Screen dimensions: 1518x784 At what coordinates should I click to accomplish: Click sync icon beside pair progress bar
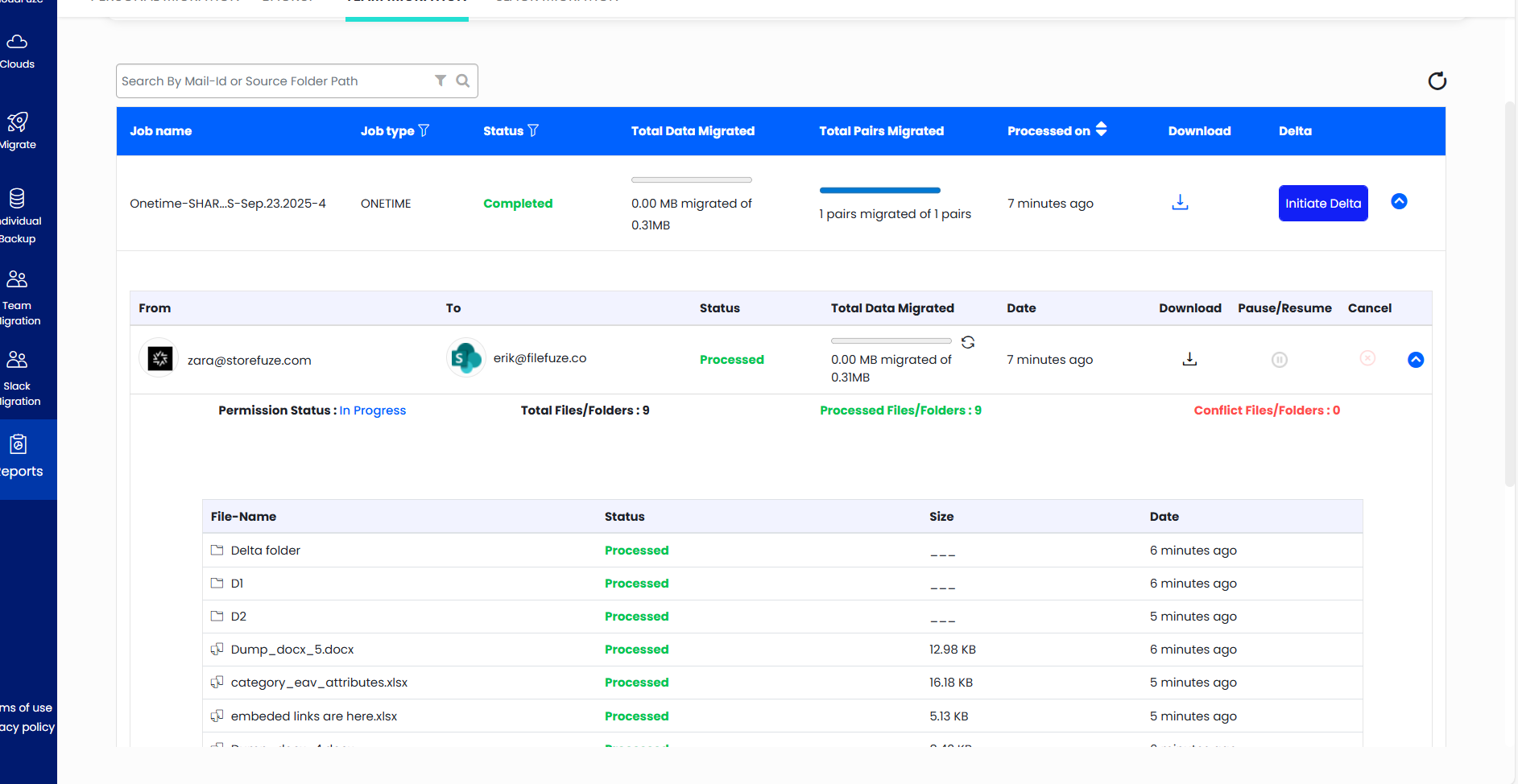click(x=968, y=342)
